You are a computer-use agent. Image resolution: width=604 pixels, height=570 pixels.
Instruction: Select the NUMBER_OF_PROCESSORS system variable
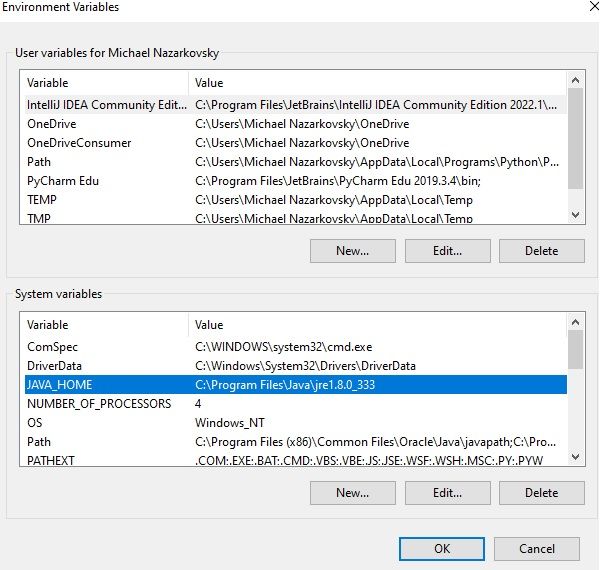pyautogui.click(x=99, y=404)
